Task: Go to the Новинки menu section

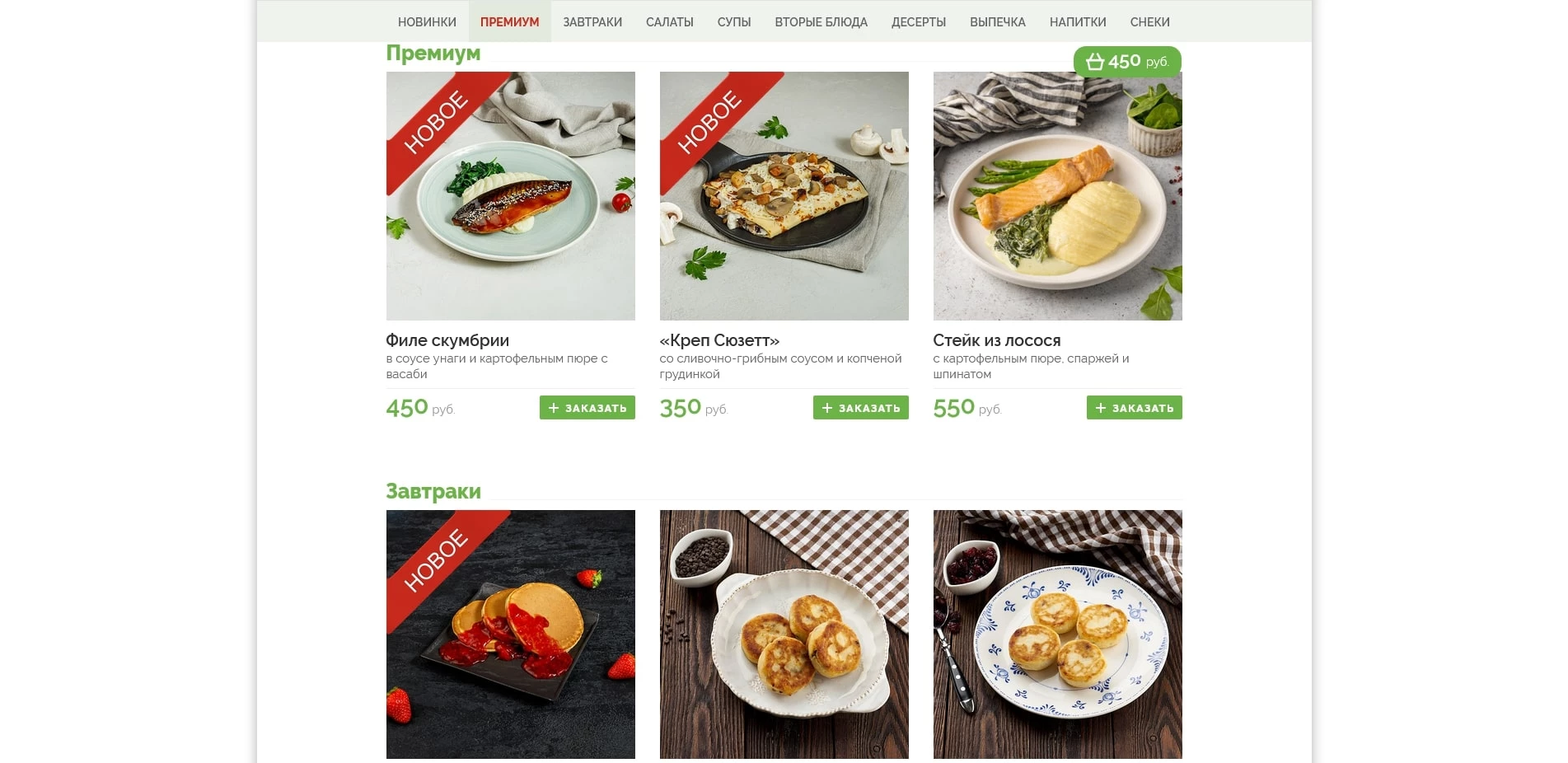Action: click(x=427, y=22)
